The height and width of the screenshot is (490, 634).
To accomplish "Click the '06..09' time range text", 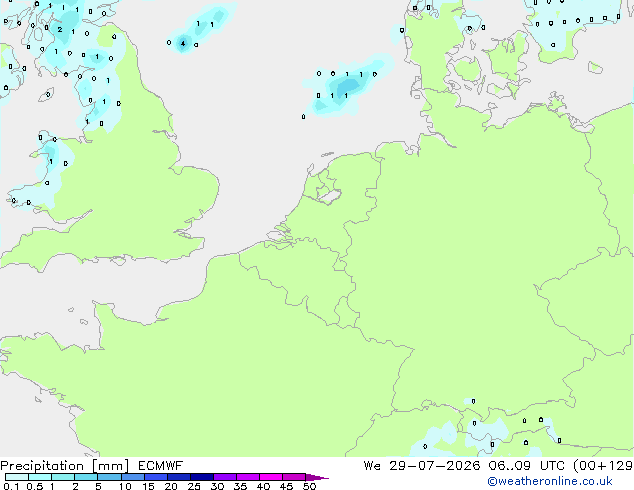I will (x=509, y=466).
